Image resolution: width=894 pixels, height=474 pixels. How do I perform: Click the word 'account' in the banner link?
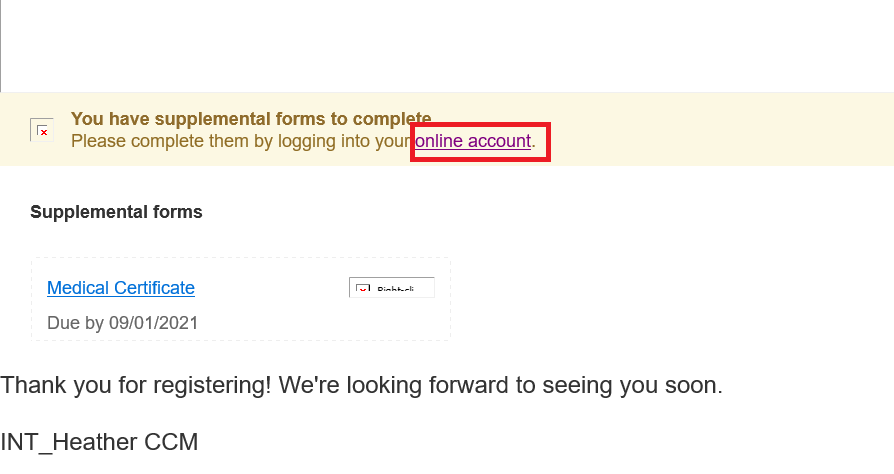pyautogui.click(x=499, y=141)
